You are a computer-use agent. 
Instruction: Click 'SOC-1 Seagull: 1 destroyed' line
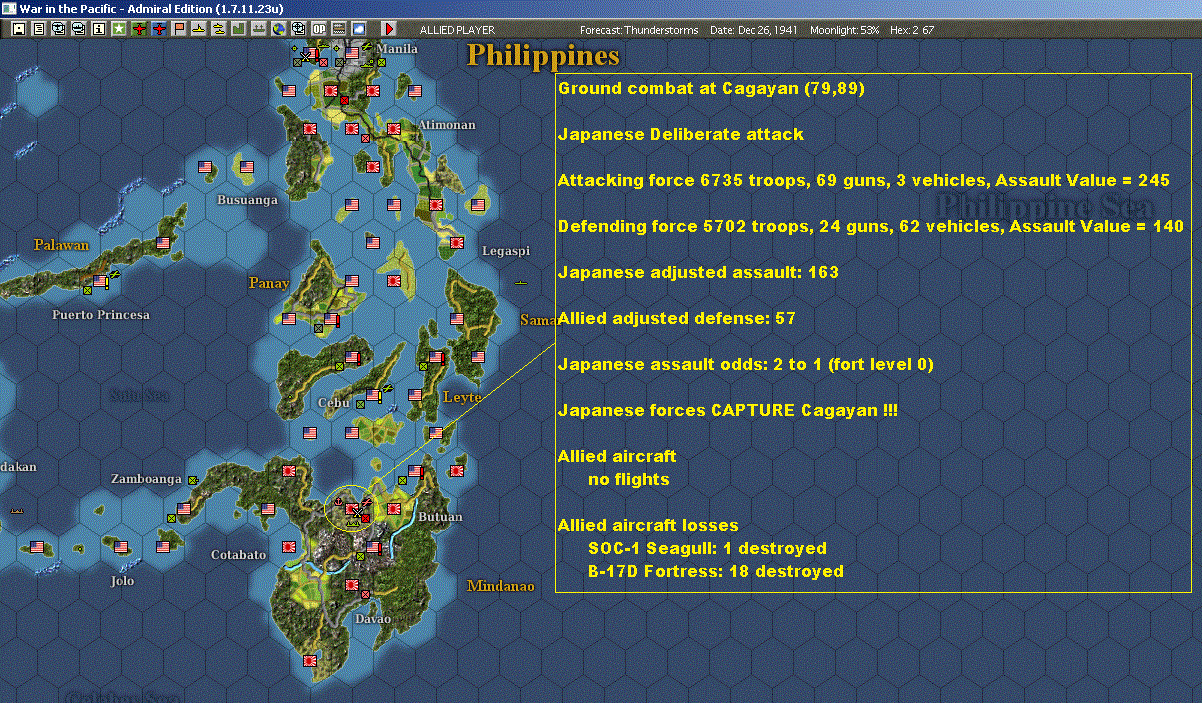click(707, 548)
